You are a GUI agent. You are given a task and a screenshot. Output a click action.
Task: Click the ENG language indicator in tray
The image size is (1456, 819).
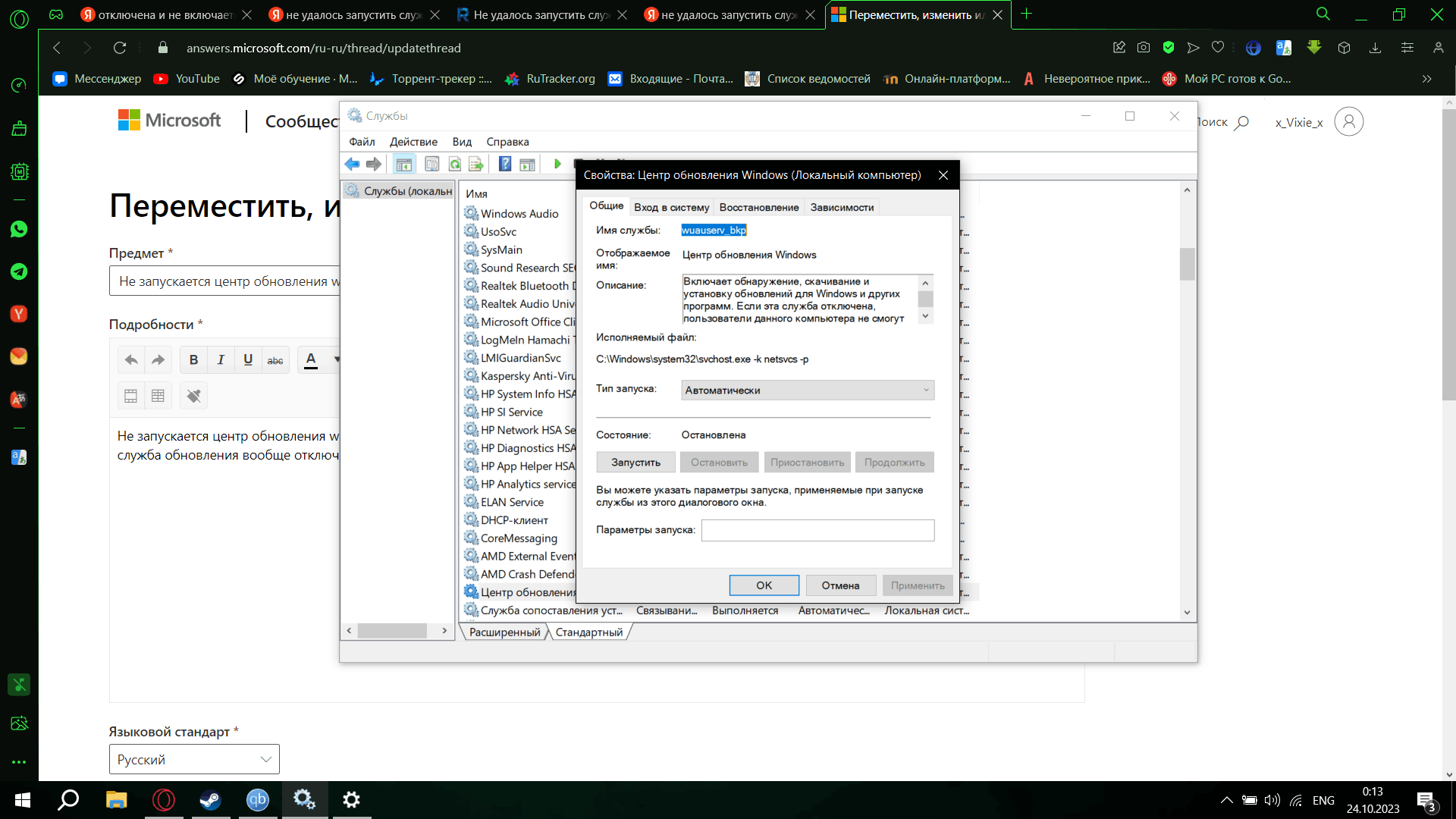pyautogui.click(x=1323, y=800)
